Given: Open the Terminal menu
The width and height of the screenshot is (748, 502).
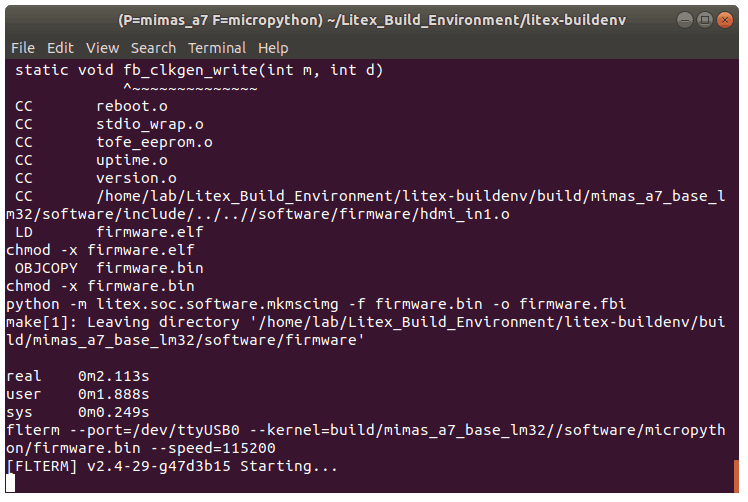Looking at the screenshot, I should pyautogui.click(x=217, y=47).
